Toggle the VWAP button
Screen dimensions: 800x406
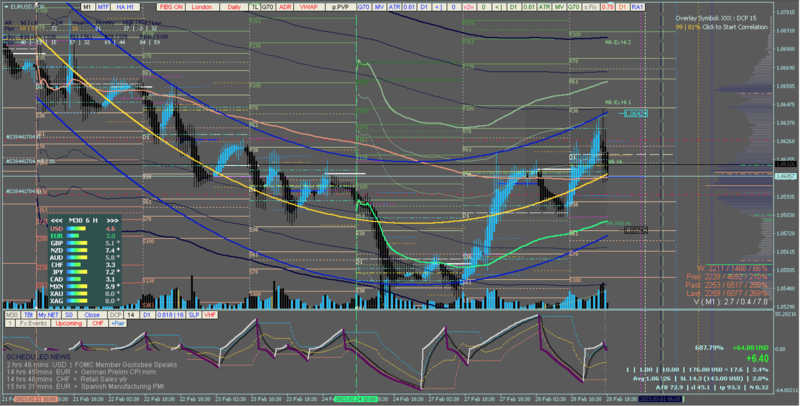[x=309, y=7]
